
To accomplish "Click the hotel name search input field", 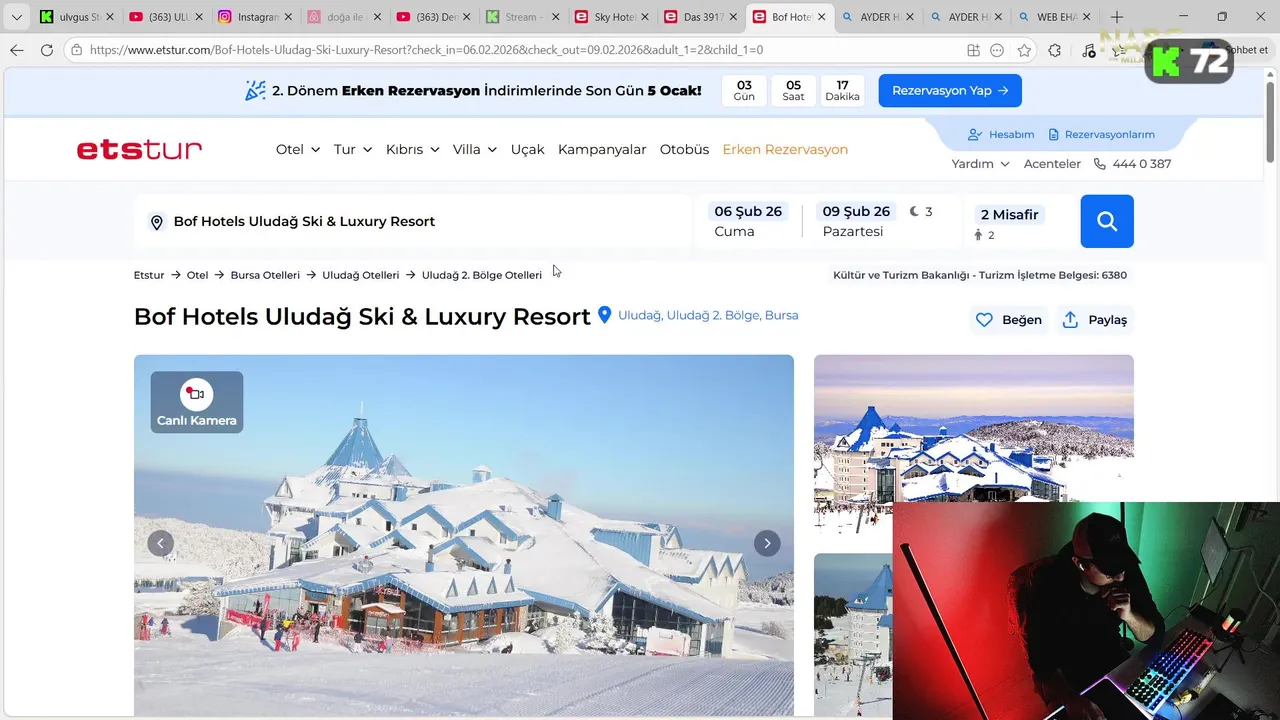I will (x=413, y=221).
